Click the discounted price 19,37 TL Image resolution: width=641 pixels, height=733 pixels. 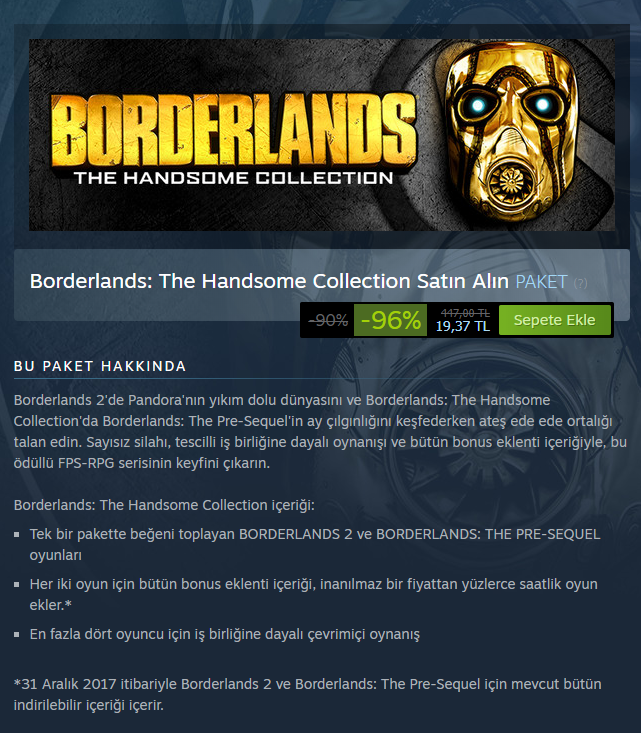click(x=463, y=326)
